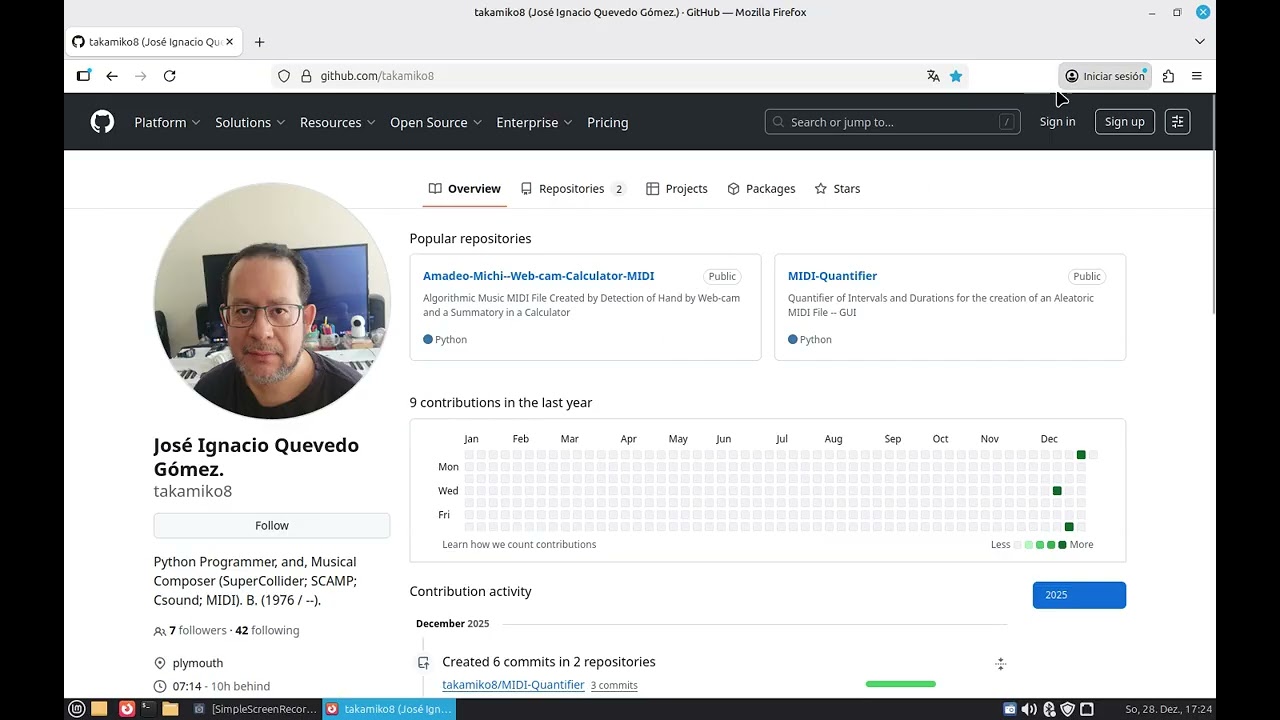The height and width of the screenshot is (720, 1280).
Task: Click the Follow button
Action: click(x=272, y=526)
